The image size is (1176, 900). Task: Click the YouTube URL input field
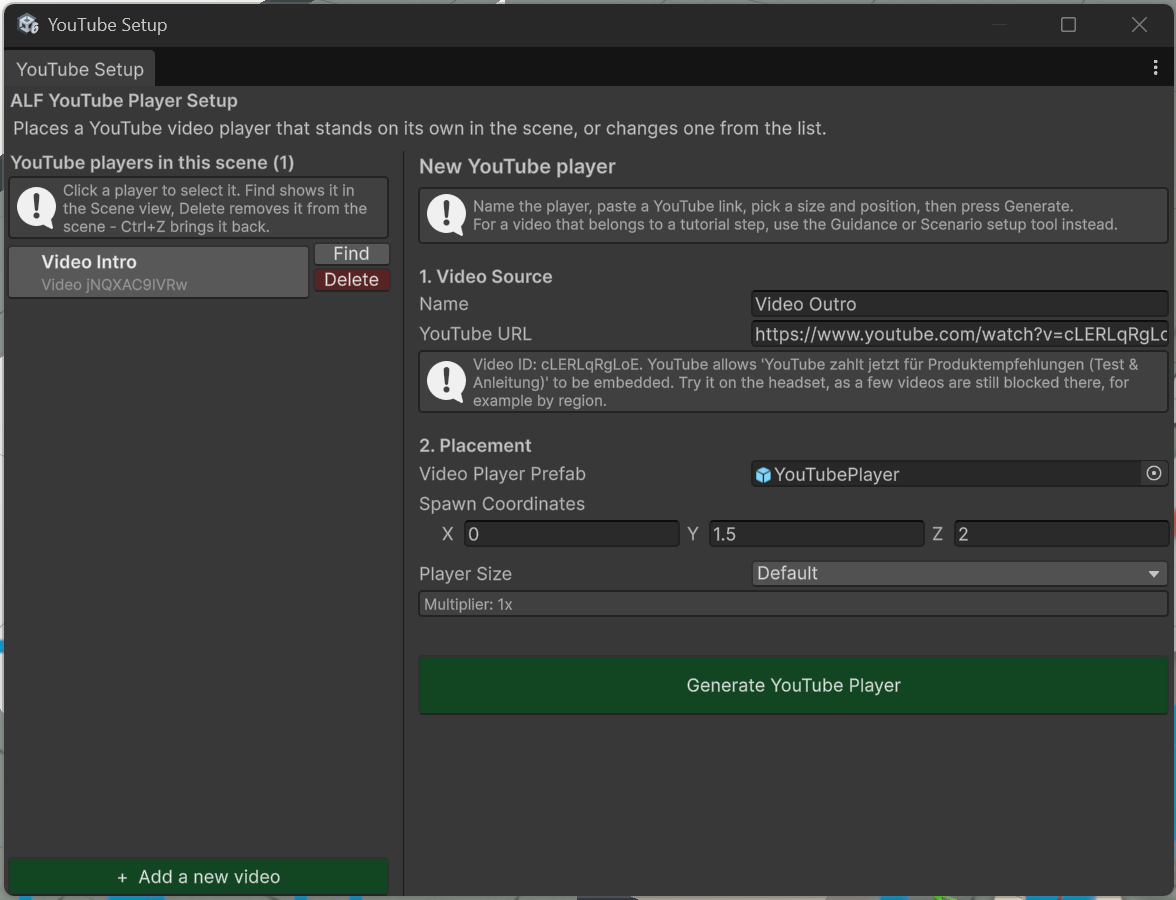[959, 334]
